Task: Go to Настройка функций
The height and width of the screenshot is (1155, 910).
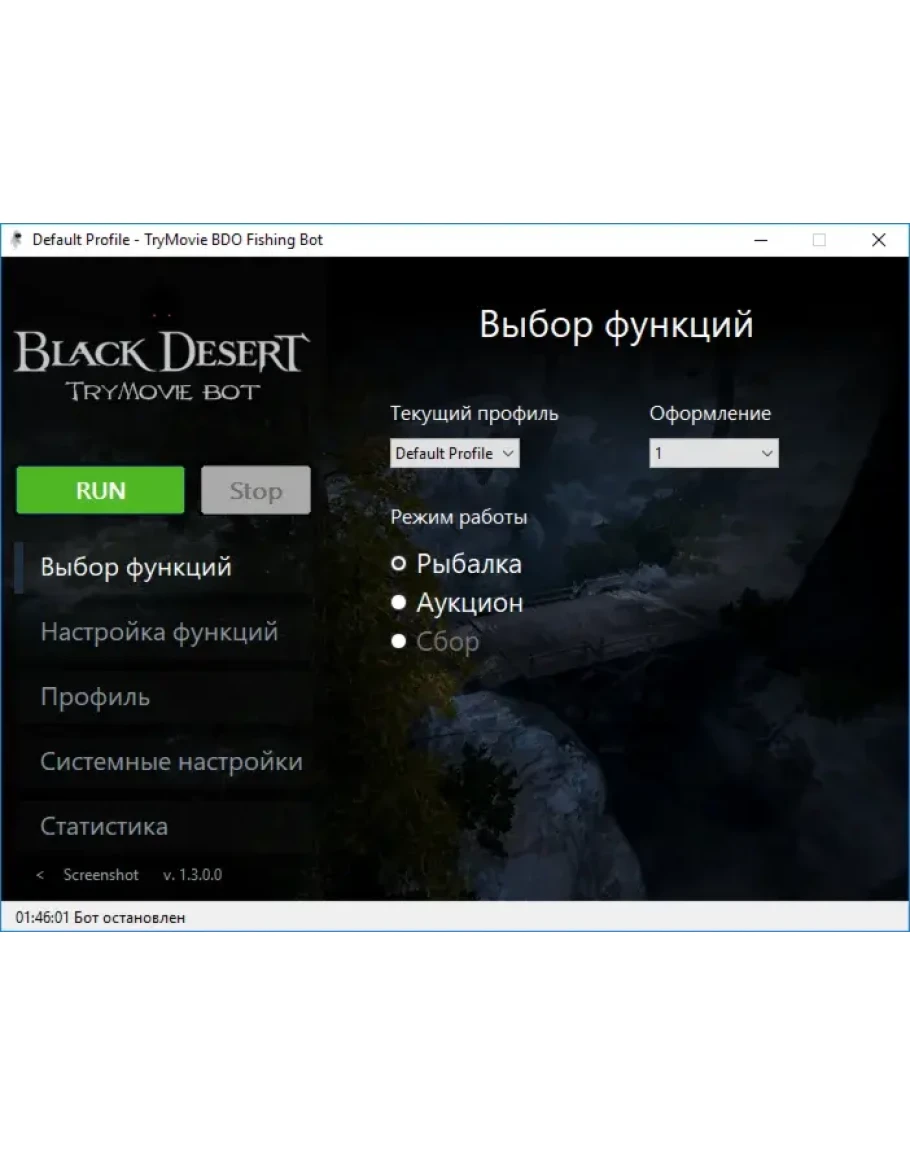Action: [159, 632]
